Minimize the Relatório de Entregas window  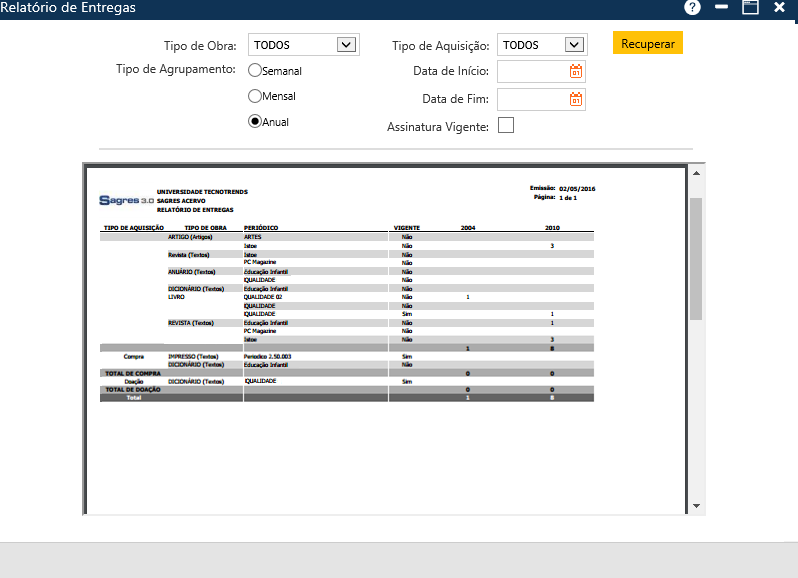click(x=721, y=7)
